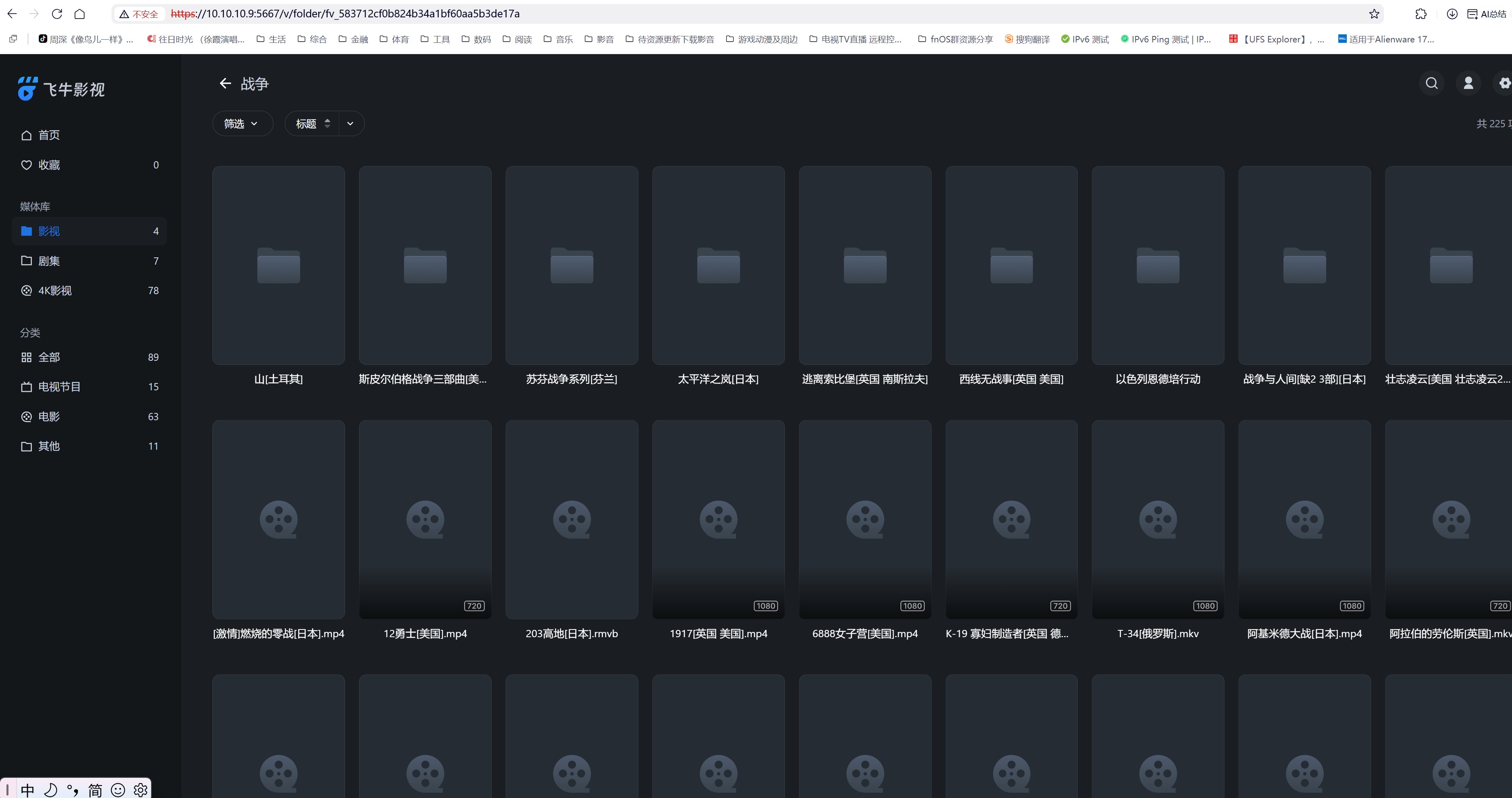
Task: Open the 苏芬战争系列[芬兰] folder
Action: pyautogui.click(x=572, y=265)
